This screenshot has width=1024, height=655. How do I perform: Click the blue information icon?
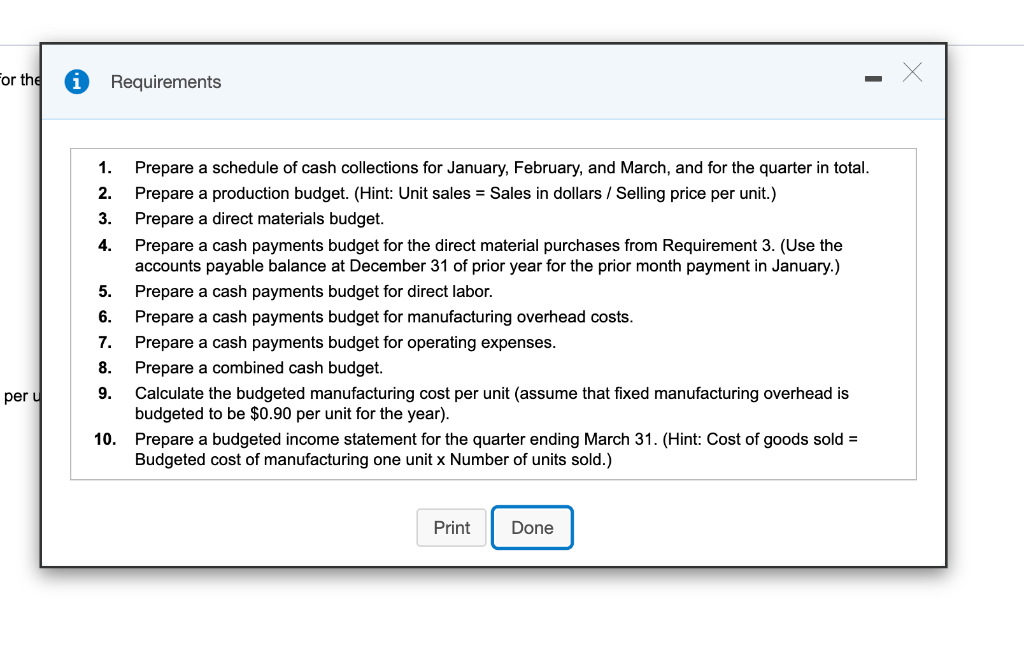click(77, 82)
